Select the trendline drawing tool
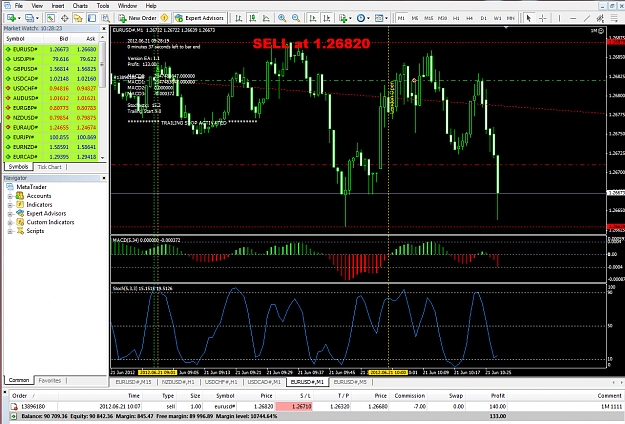 point(587,18)
